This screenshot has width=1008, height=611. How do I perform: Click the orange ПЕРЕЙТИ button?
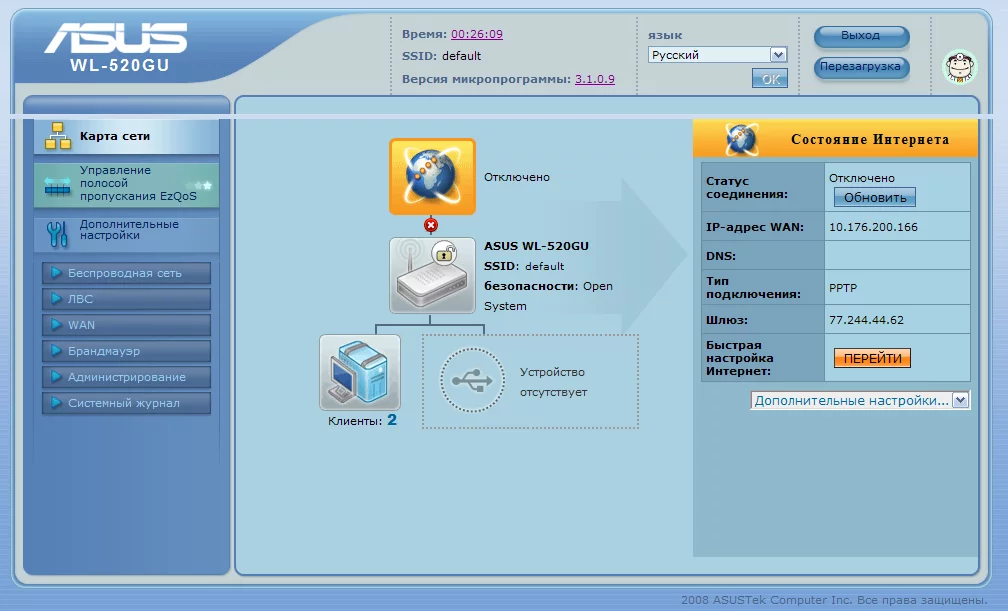tap(872, 358)
